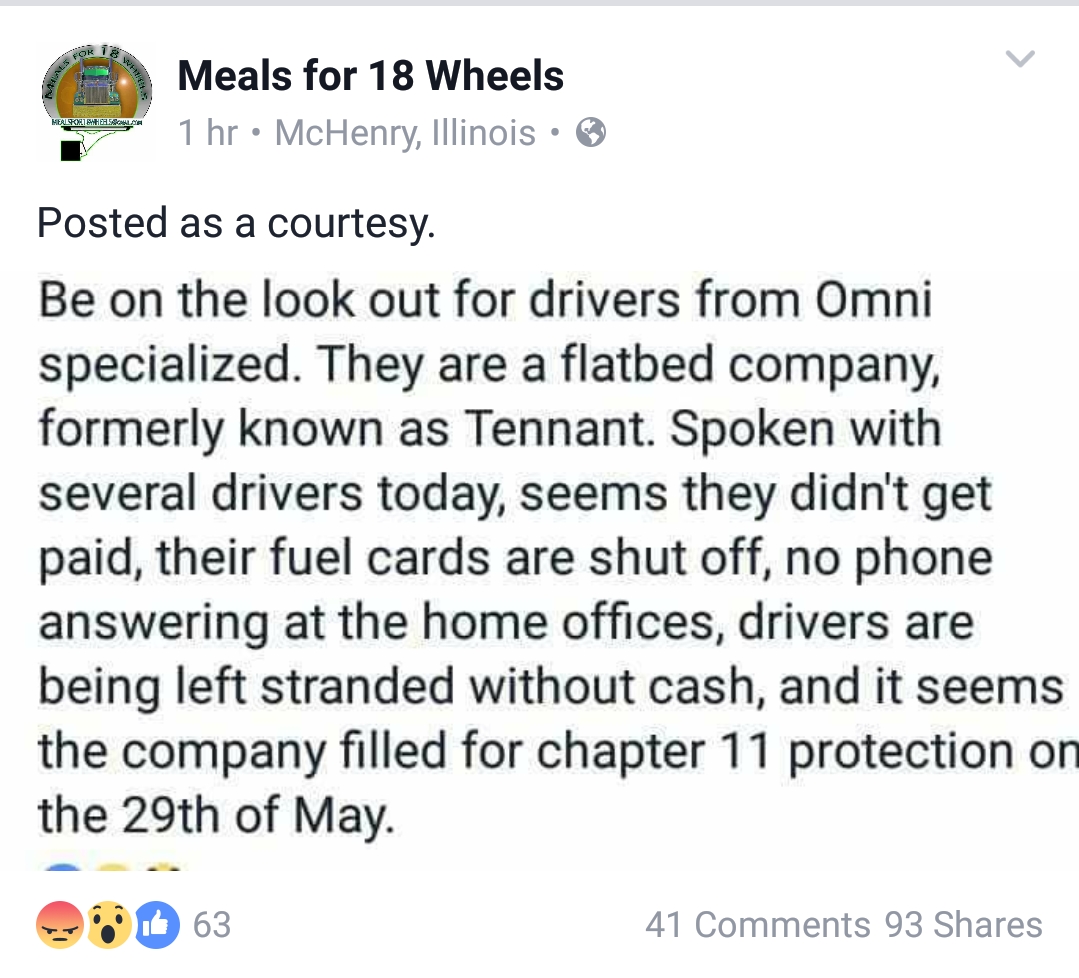Screen dimensions: 1079x978
Task: Open the embedded Omni specialized text image
Action: [x=540, y=560]
